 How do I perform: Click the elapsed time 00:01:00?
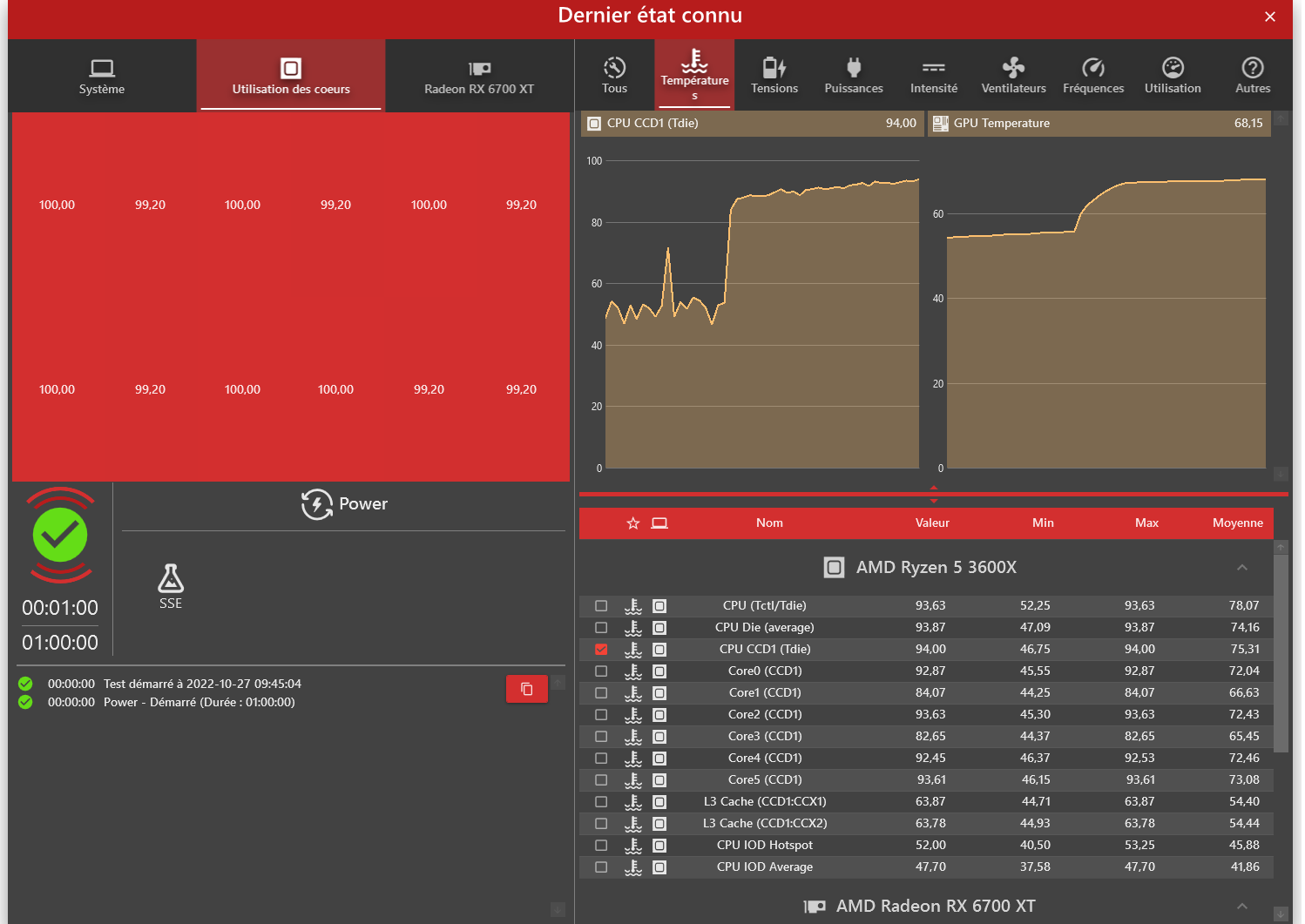click(x=60, y=608)
